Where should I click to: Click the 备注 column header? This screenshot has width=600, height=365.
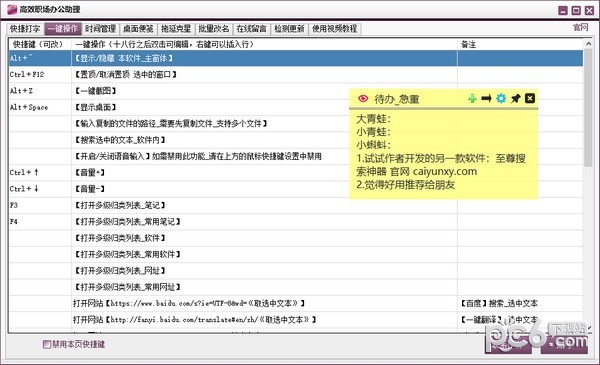(x=520, y=44)
